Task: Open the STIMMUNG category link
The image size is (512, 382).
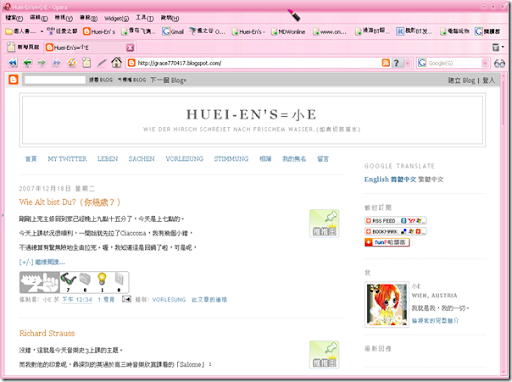Action: pyautogui.click(x=231, y=159)
